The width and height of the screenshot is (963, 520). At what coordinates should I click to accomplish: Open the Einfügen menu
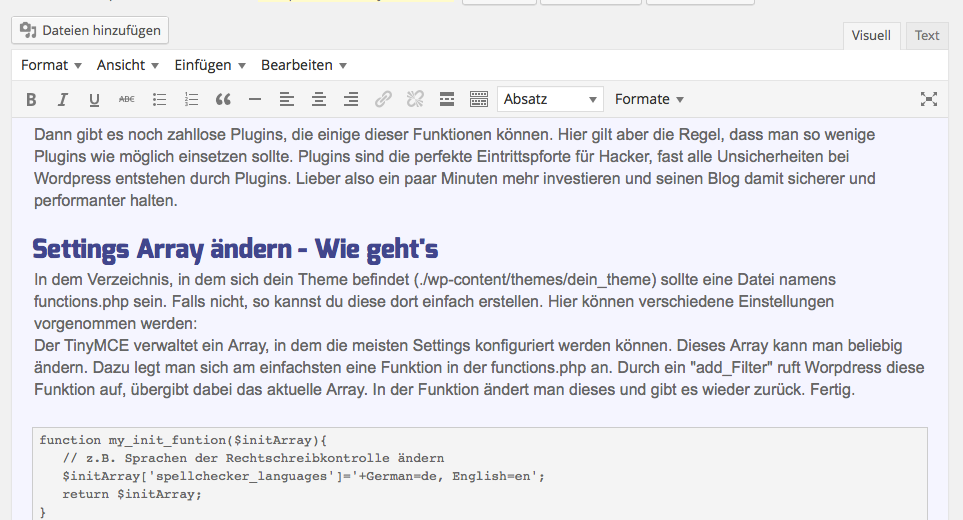click(x=209, y=65)
